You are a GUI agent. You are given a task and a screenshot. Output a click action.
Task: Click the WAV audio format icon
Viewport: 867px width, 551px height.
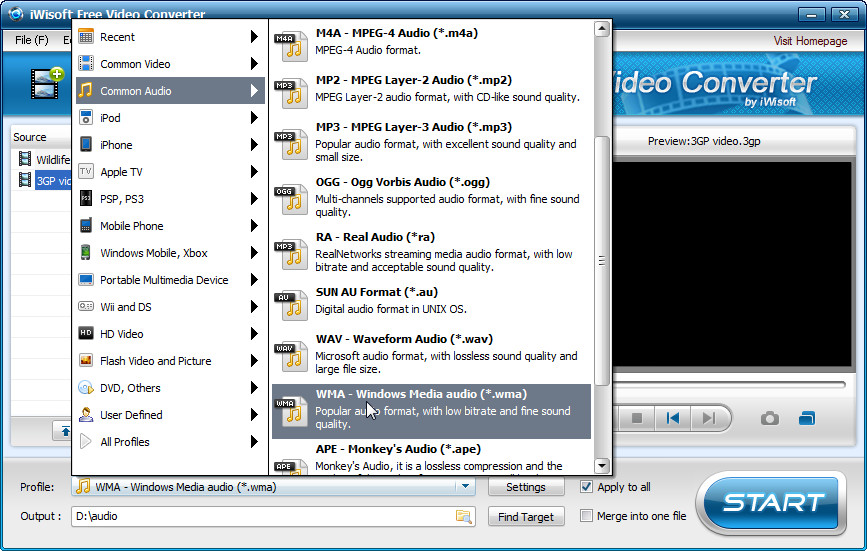[291, 356]
